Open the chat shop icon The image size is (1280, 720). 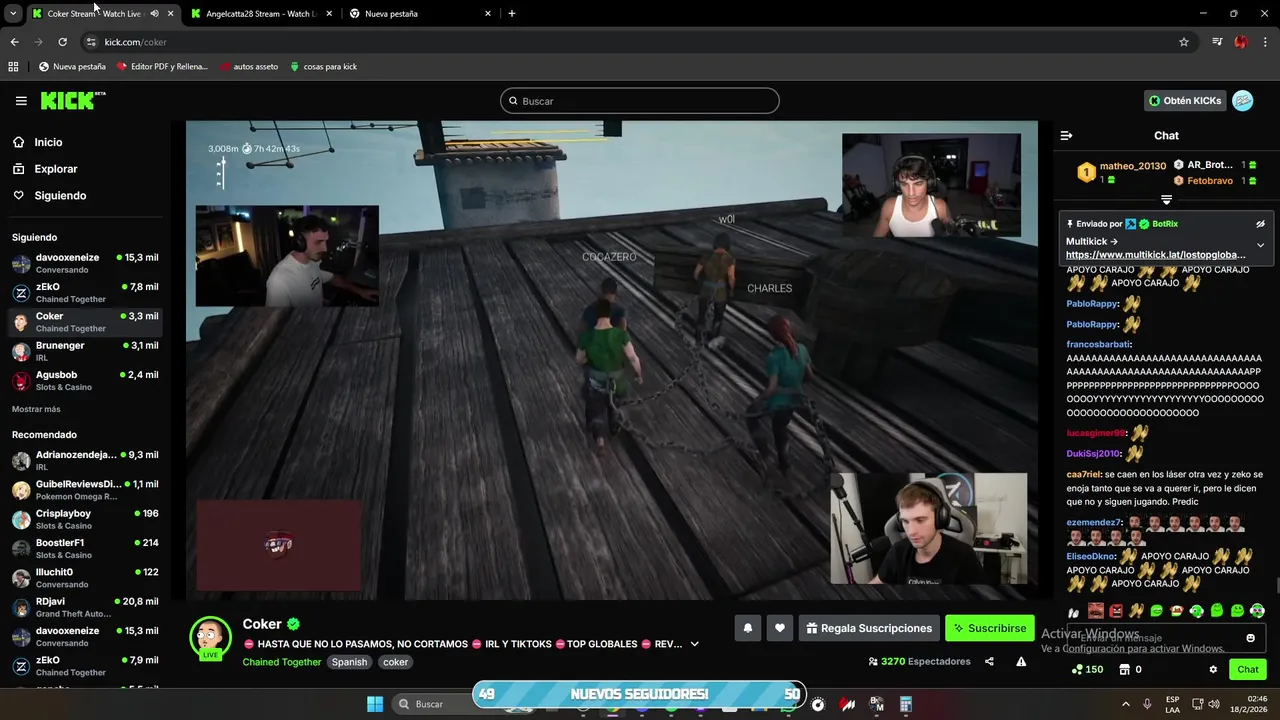pos(1124,669)
